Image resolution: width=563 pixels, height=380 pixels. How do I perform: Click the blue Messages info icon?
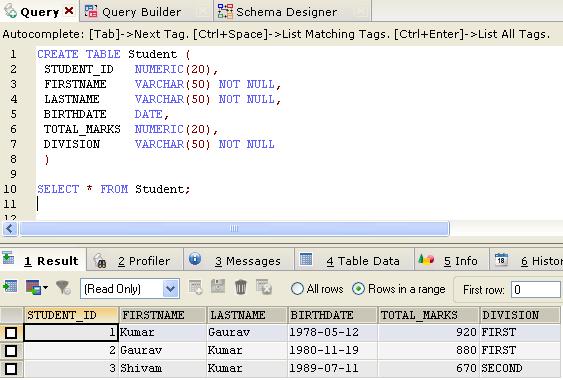[x=195, y=259]
